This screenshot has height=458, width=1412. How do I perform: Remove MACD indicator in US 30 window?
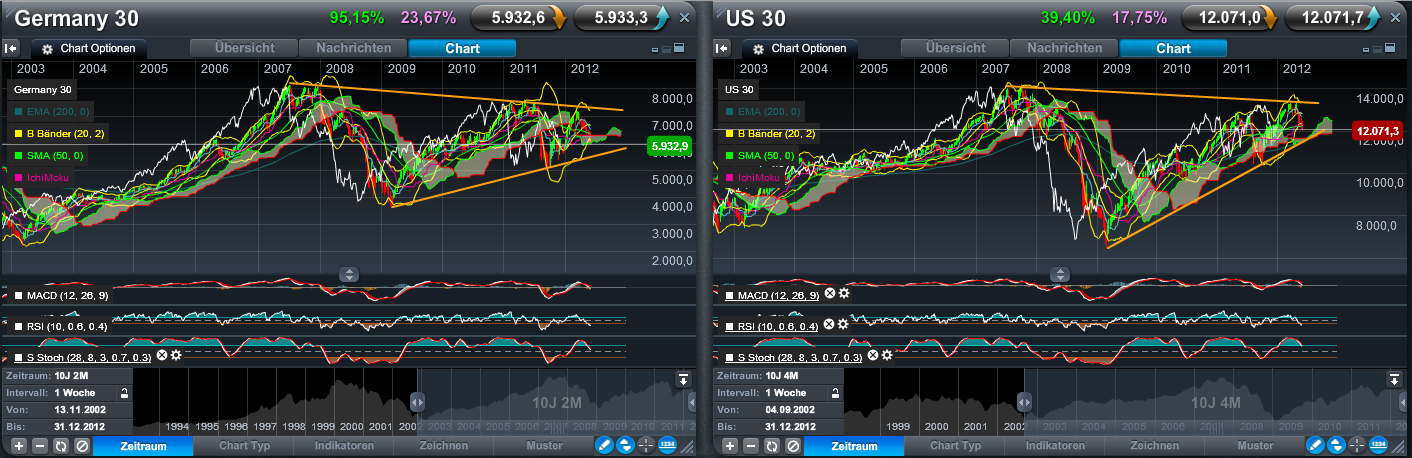point(829,293)
